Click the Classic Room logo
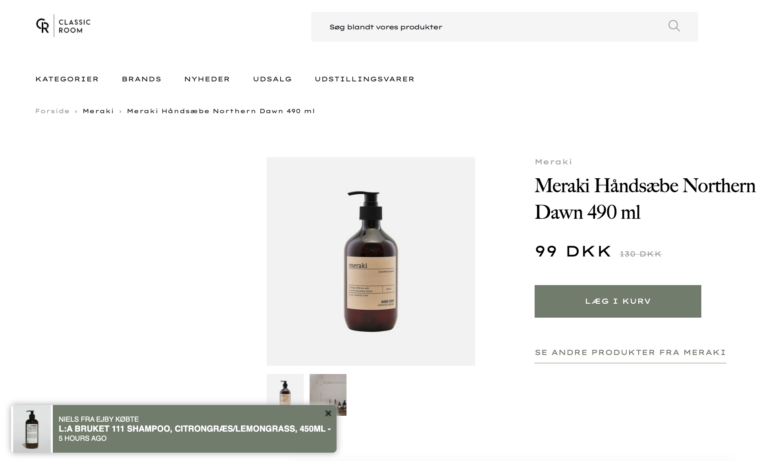768x461 pixels. (x=63, y=25)
